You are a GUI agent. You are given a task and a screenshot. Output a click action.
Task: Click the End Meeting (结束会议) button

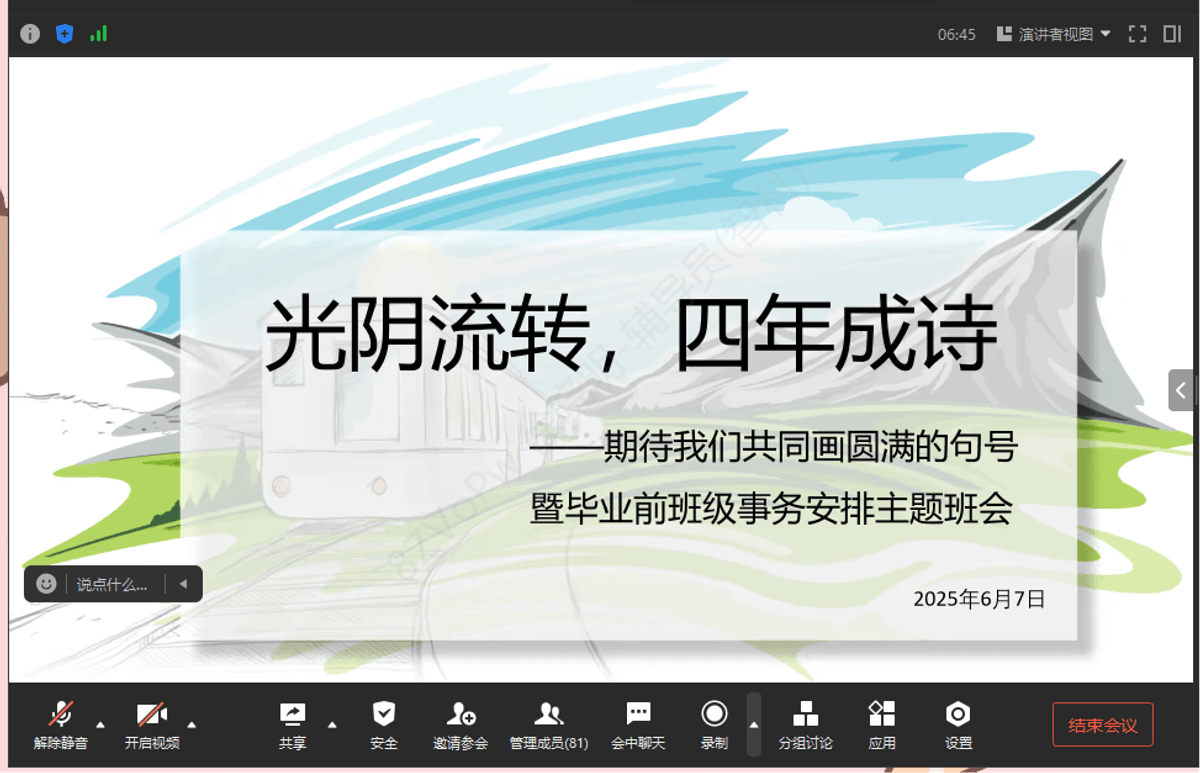[1102, 725]
